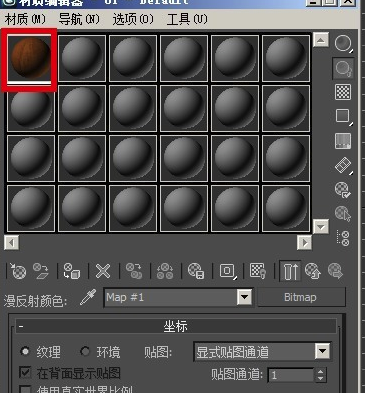Image resolution: width=365 pixels, height=393 pixels.
Task: Click Assign Material to Selection icon
Action: click(72, 271)
